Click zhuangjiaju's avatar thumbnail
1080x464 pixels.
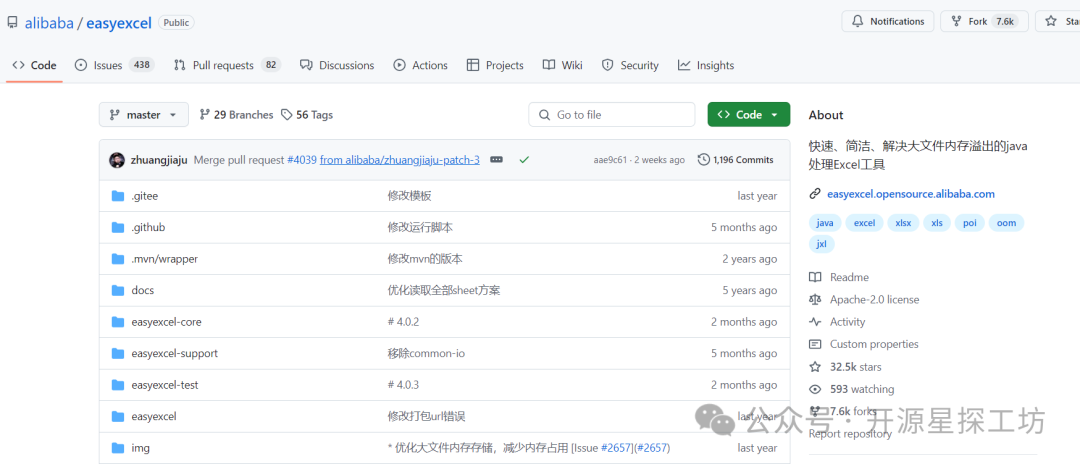[x=117, y=160]
